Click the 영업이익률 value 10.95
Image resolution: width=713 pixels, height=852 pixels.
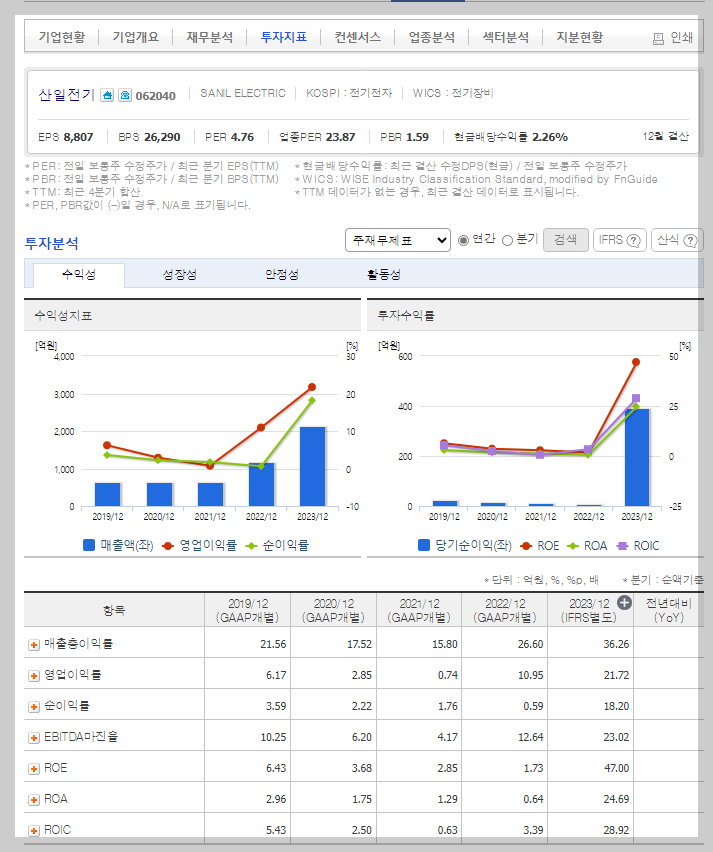click(530, 675)
